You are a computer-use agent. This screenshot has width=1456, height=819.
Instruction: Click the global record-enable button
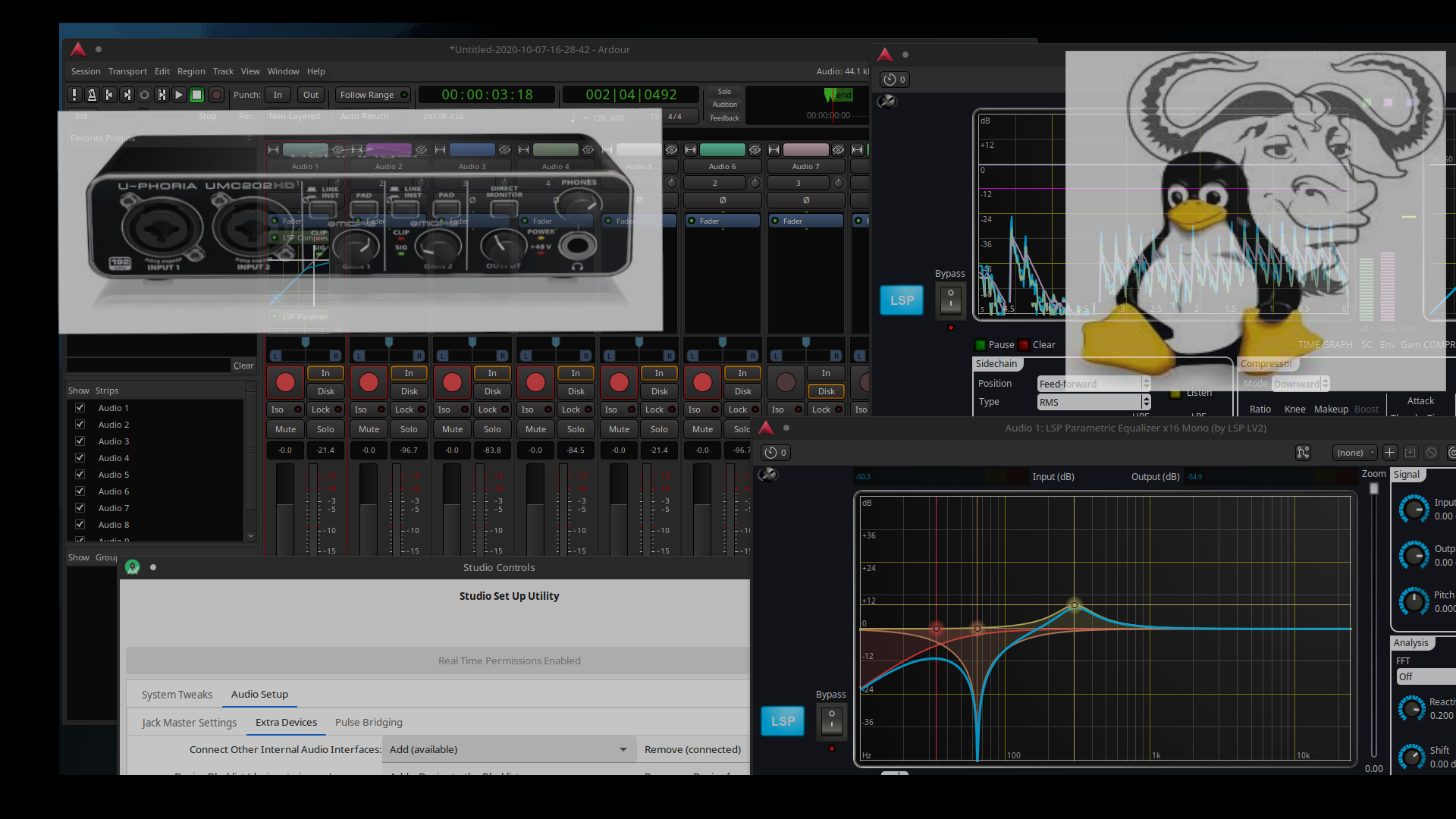(216, 95)
